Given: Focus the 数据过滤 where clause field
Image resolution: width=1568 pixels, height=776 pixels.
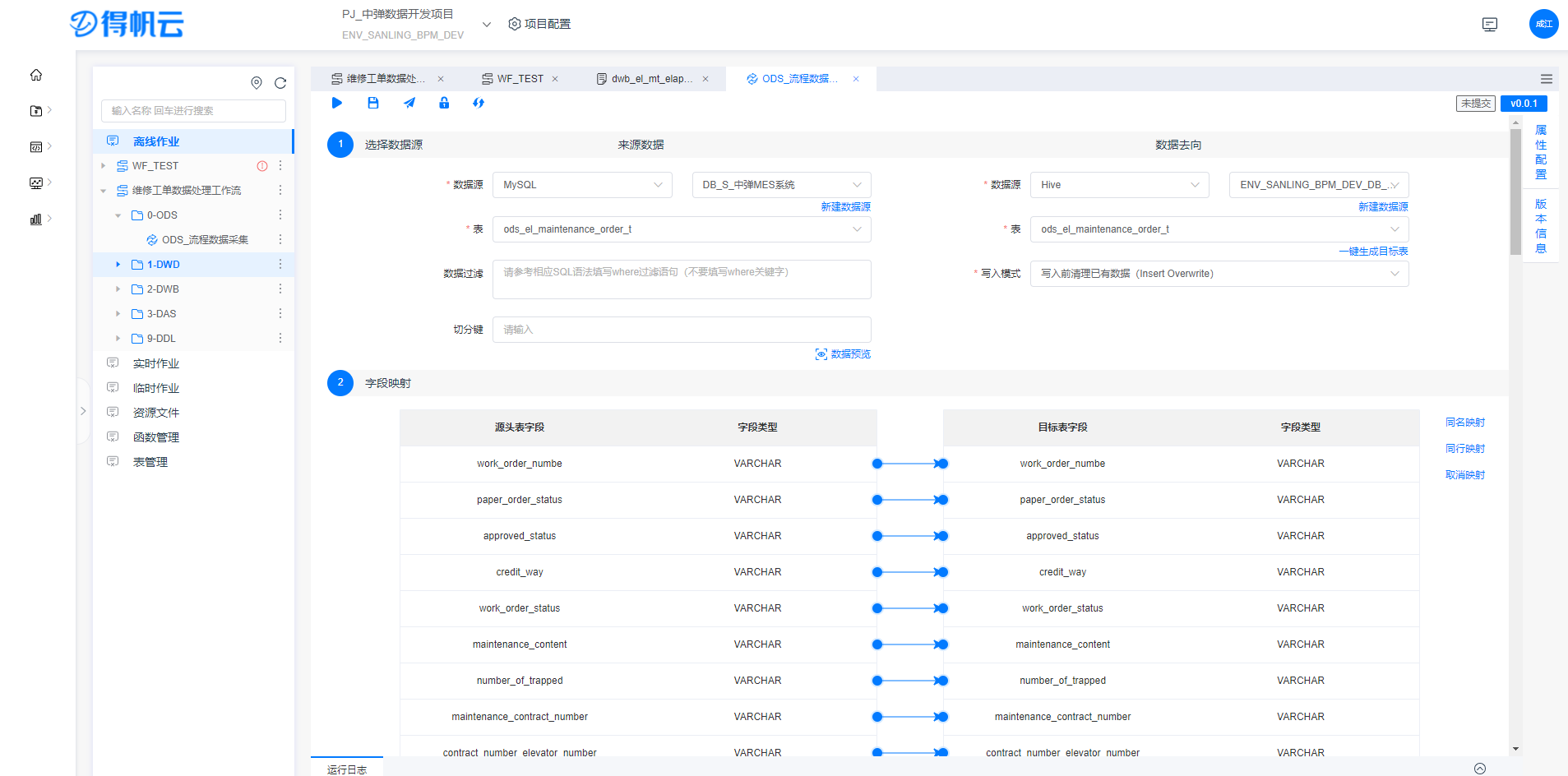Looking at the screenshot, I should point(682,279).
